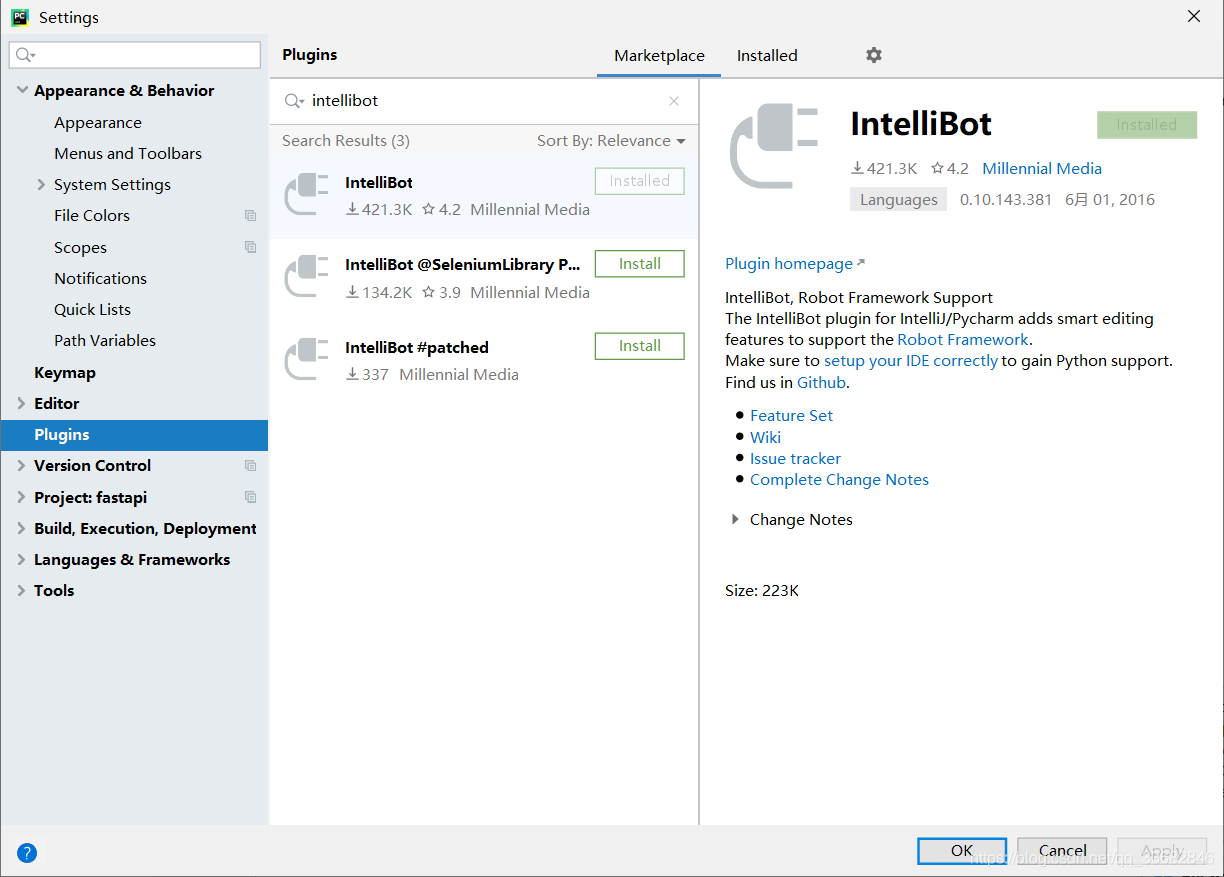Viewport: 1224px width, 877px height.
Task: Click the plugin search magnifier icon
Action: pos(294,101)
